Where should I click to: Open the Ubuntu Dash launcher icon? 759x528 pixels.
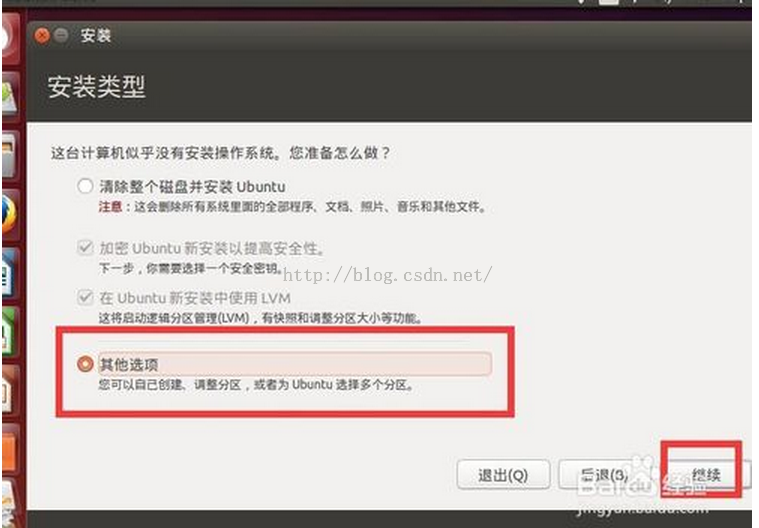point(10,39)
